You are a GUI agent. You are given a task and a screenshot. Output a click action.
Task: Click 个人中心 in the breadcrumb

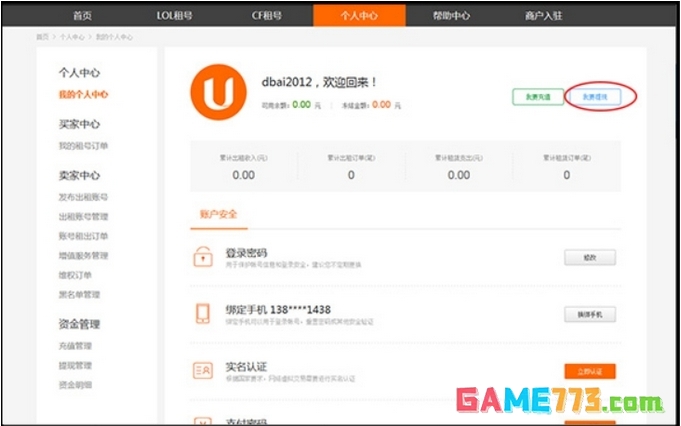[72, 37]
